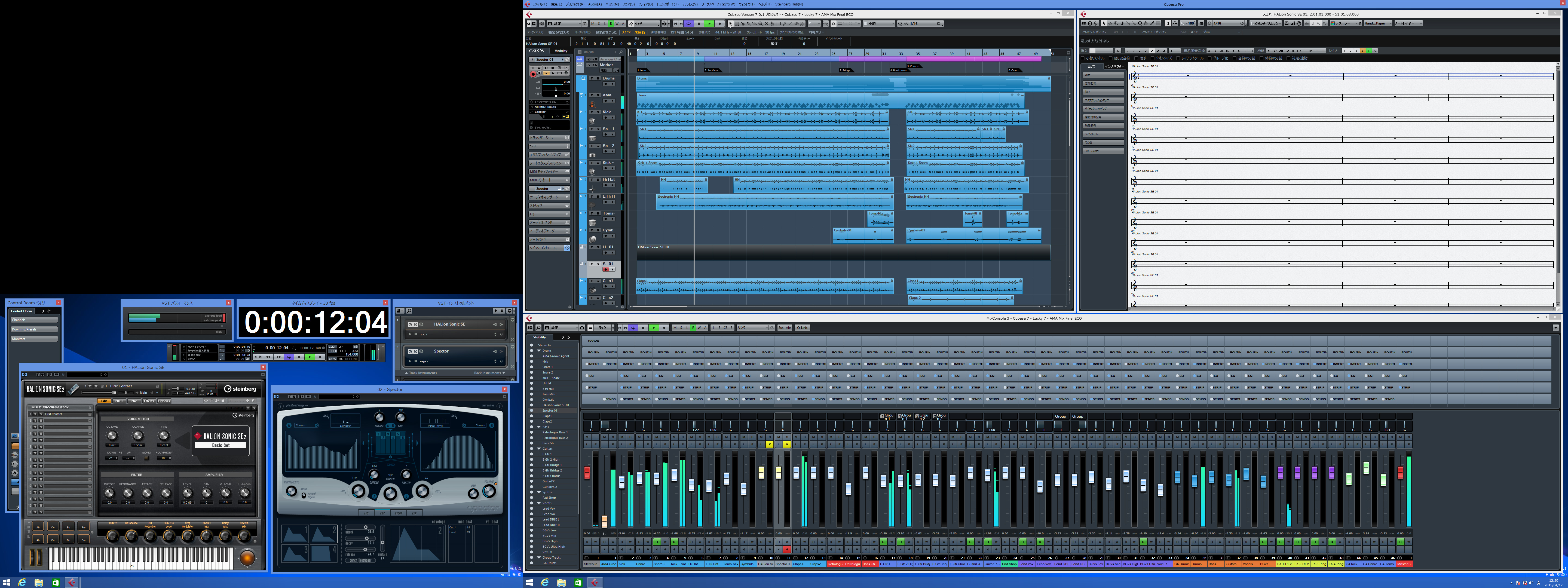Expand the Kick track lanes arrow
This screenshot has height=588, width=1568.
581,112
